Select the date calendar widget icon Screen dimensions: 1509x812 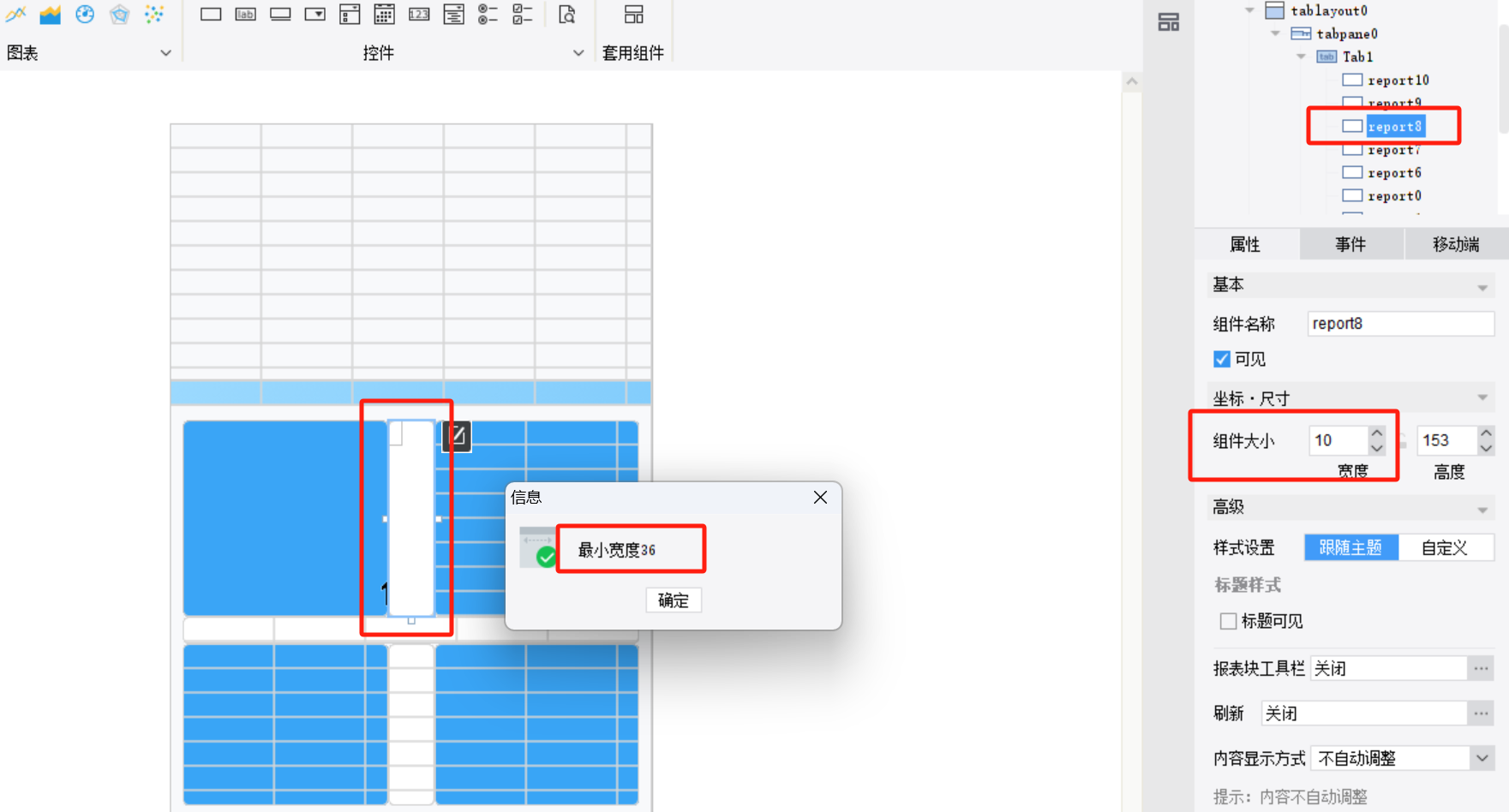click(x=385, y=14)
